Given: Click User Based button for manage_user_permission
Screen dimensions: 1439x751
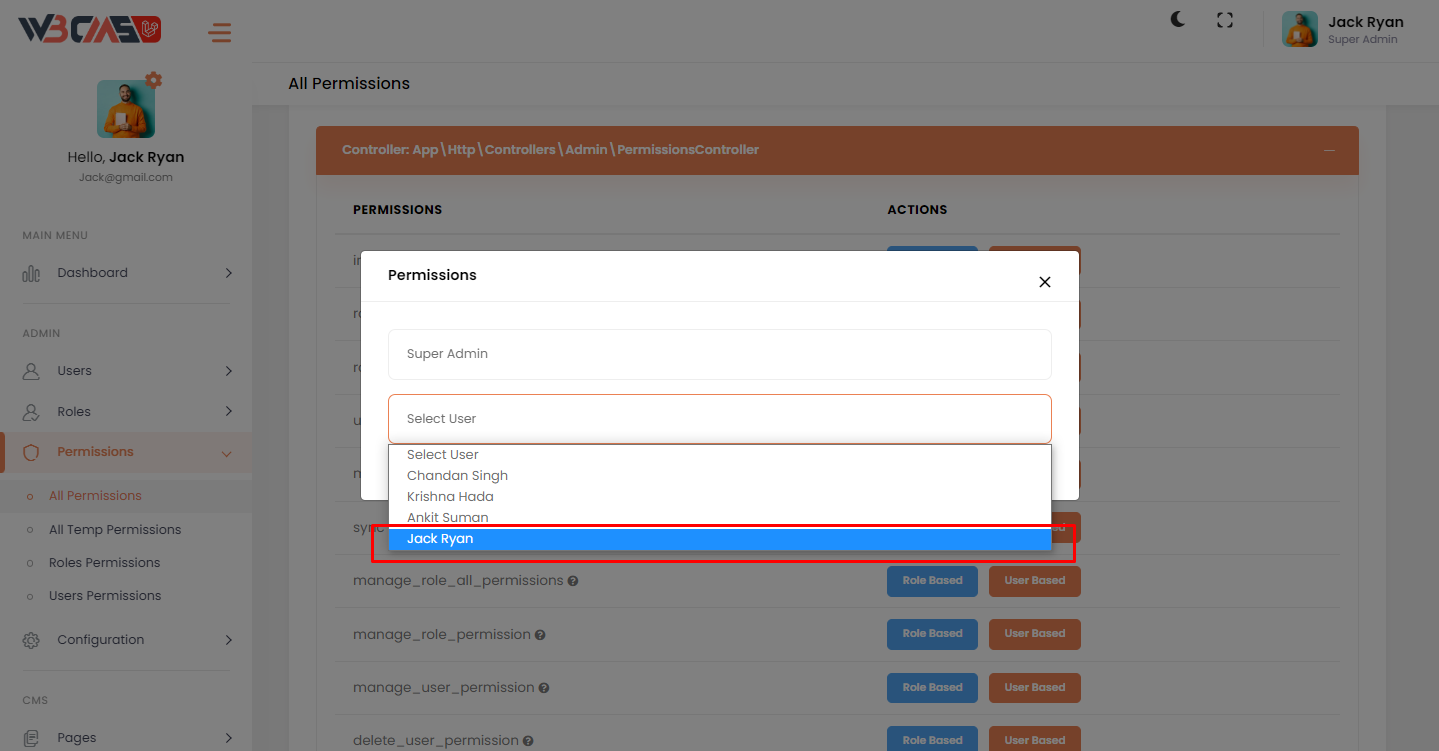Looking at the screenshot, I should pyautogui.click(x=1034, y=688).
